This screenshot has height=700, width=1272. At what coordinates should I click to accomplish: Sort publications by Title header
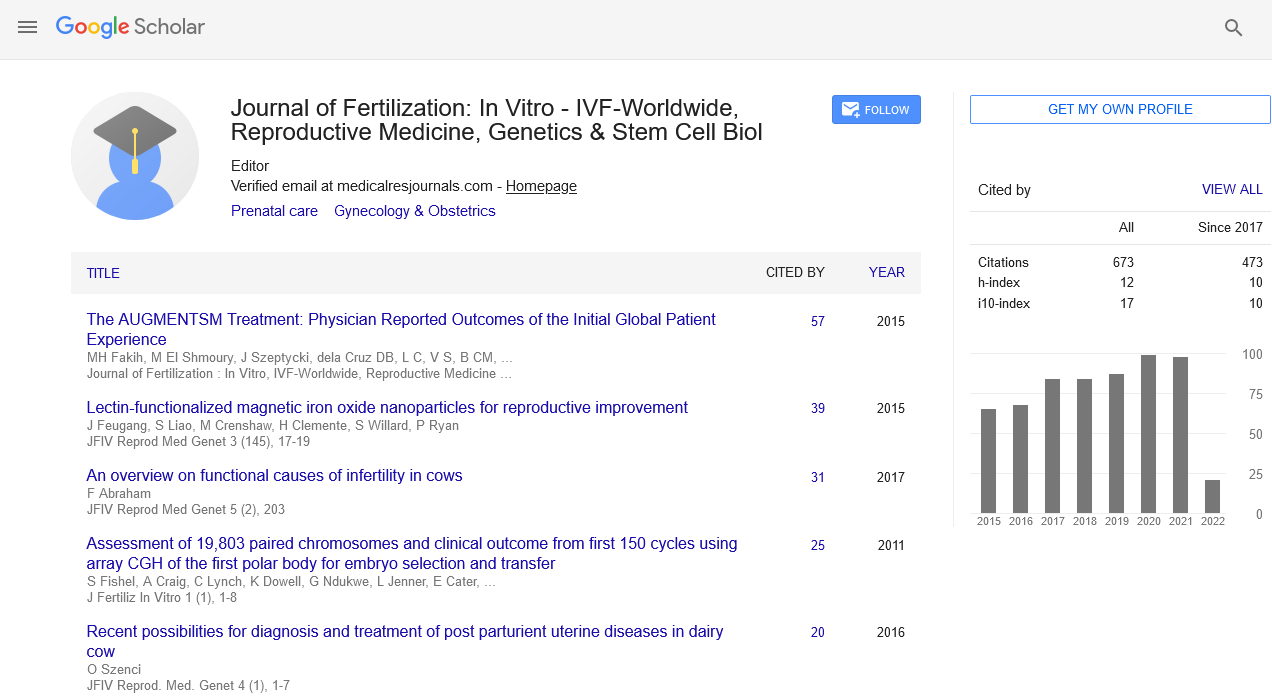[x=103, y=273]
